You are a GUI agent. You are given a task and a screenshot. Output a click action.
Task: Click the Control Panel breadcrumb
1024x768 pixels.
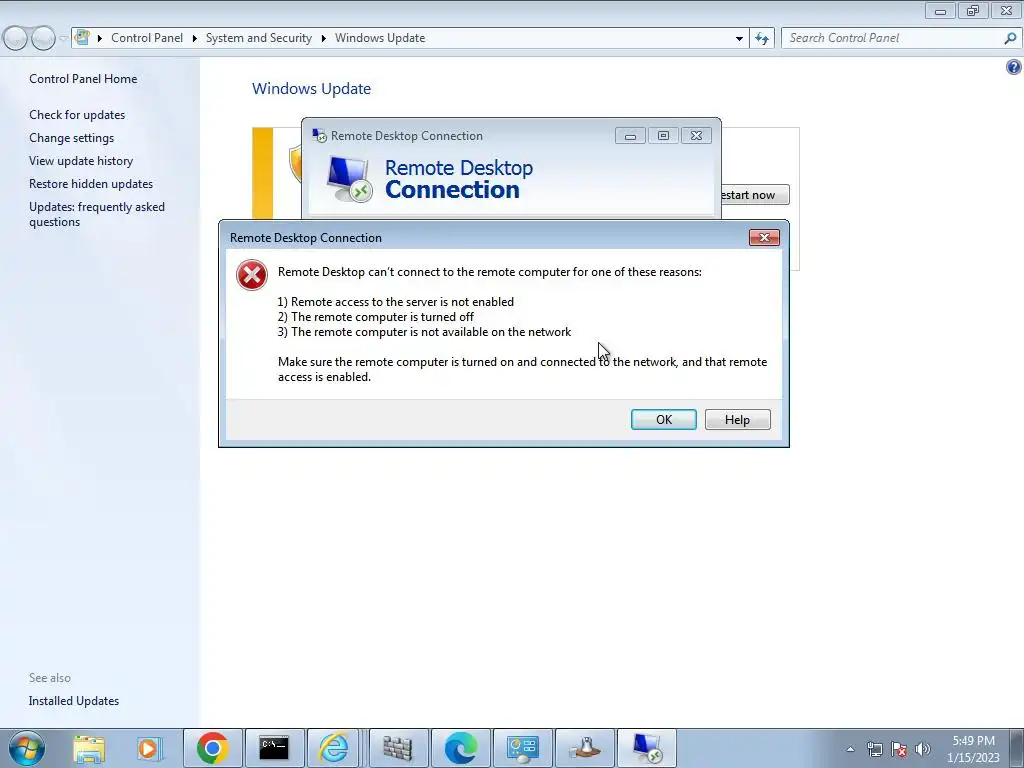[x=147, y=38]
